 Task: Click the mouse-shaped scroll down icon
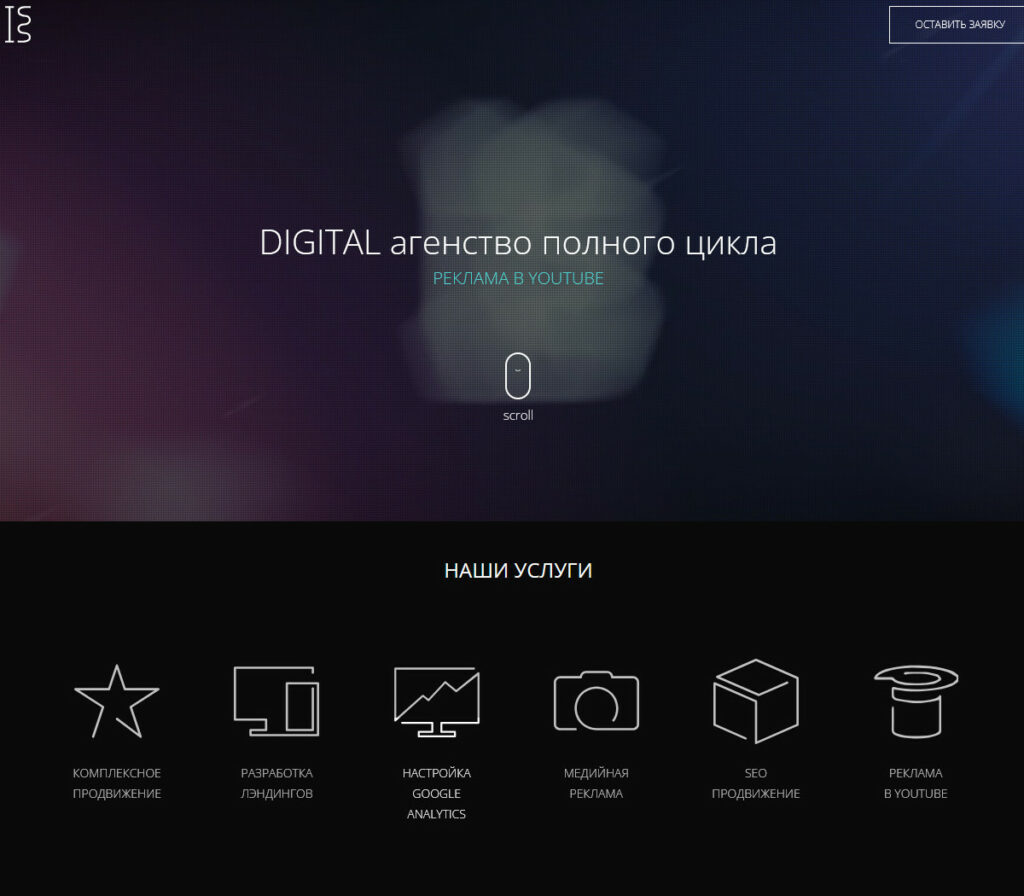pos(518,375)
